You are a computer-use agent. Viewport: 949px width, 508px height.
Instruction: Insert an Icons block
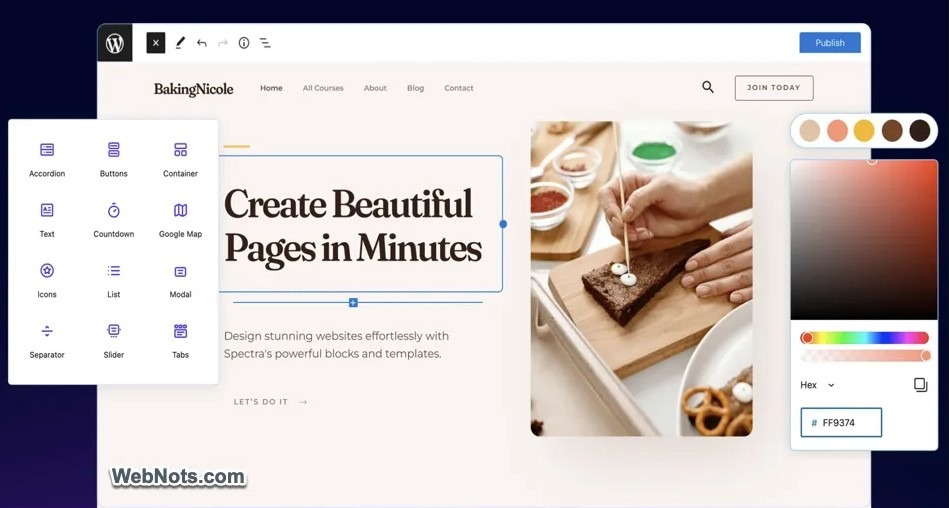(x=47, y=281)
